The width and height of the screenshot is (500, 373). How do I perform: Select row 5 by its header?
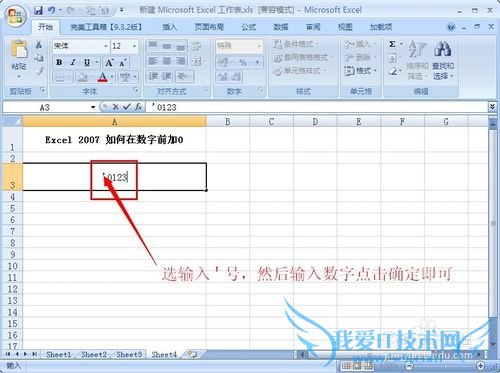click(12, 209)
